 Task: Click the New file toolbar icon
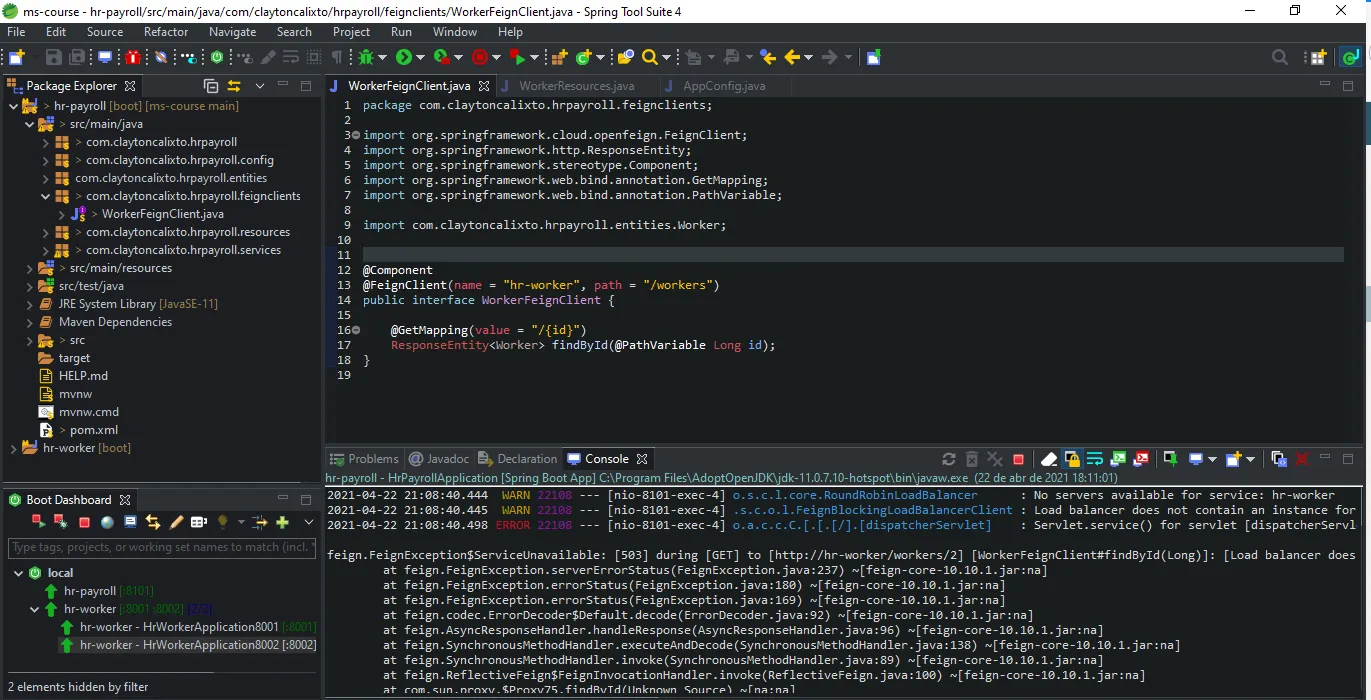tap(16, 57)
